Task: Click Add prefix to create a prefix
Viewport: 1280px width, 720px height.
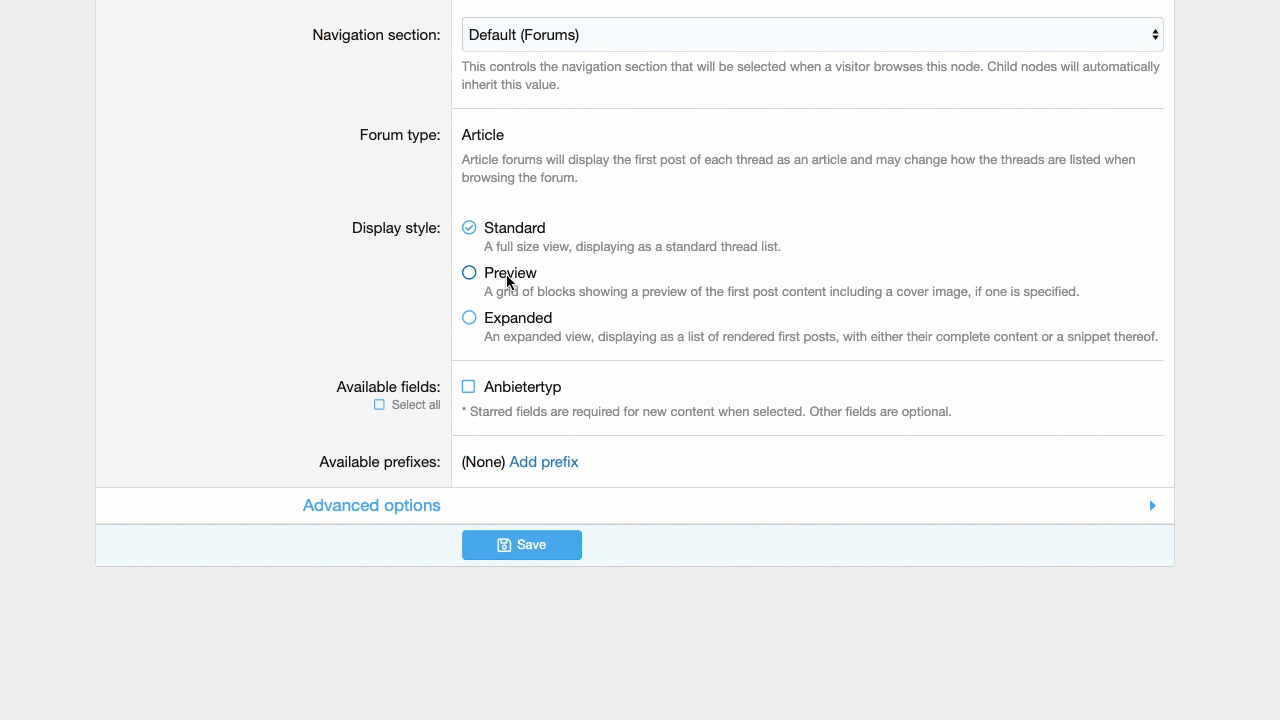Action: (543, 462)
